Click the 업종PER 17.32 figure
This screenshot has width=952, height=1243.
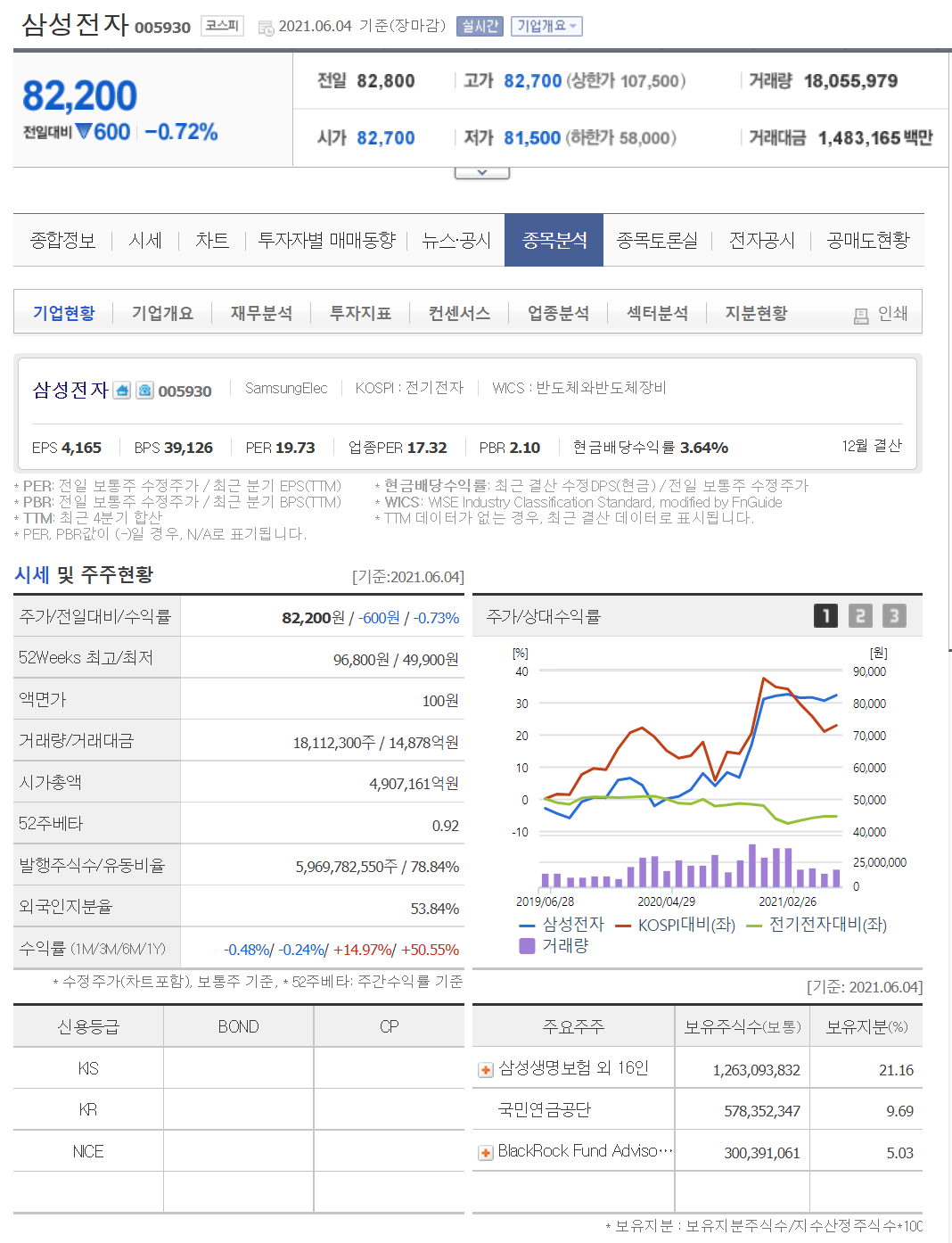[398, 448]
